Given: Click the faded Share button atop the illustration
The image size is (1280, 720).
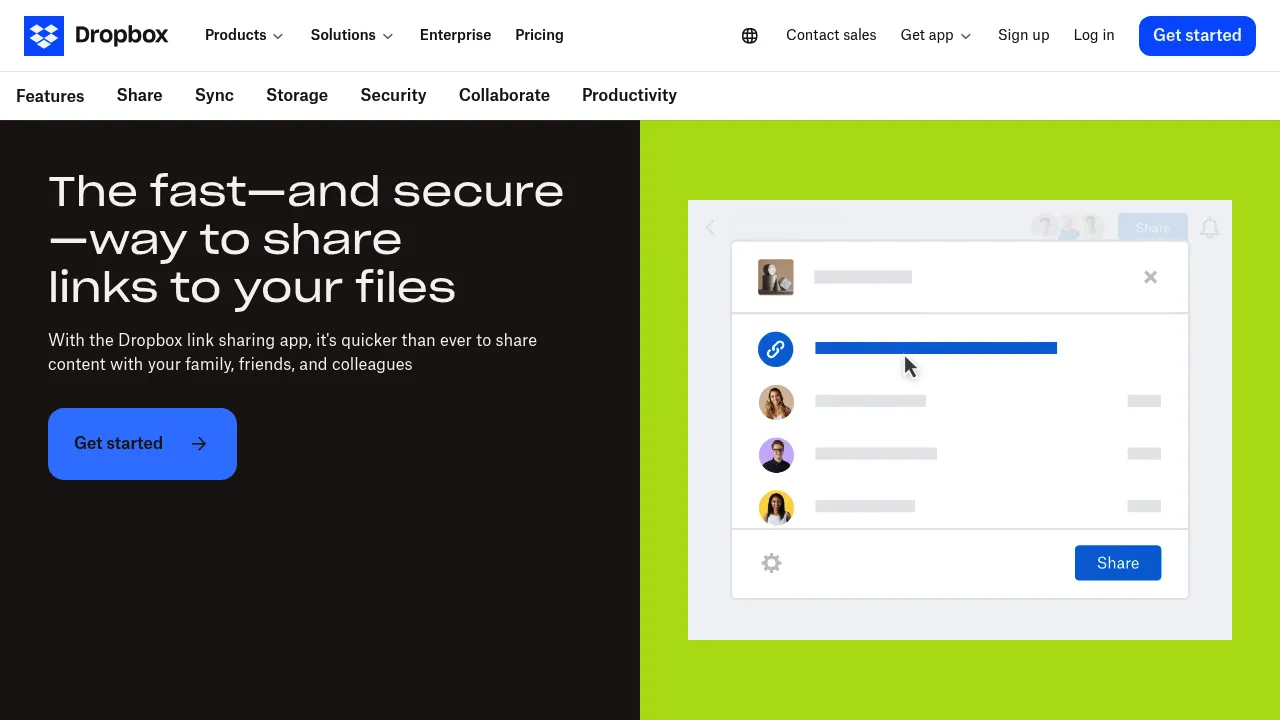Looking at the screenshot, I should pyautogui.click(x=1152, y=228).
